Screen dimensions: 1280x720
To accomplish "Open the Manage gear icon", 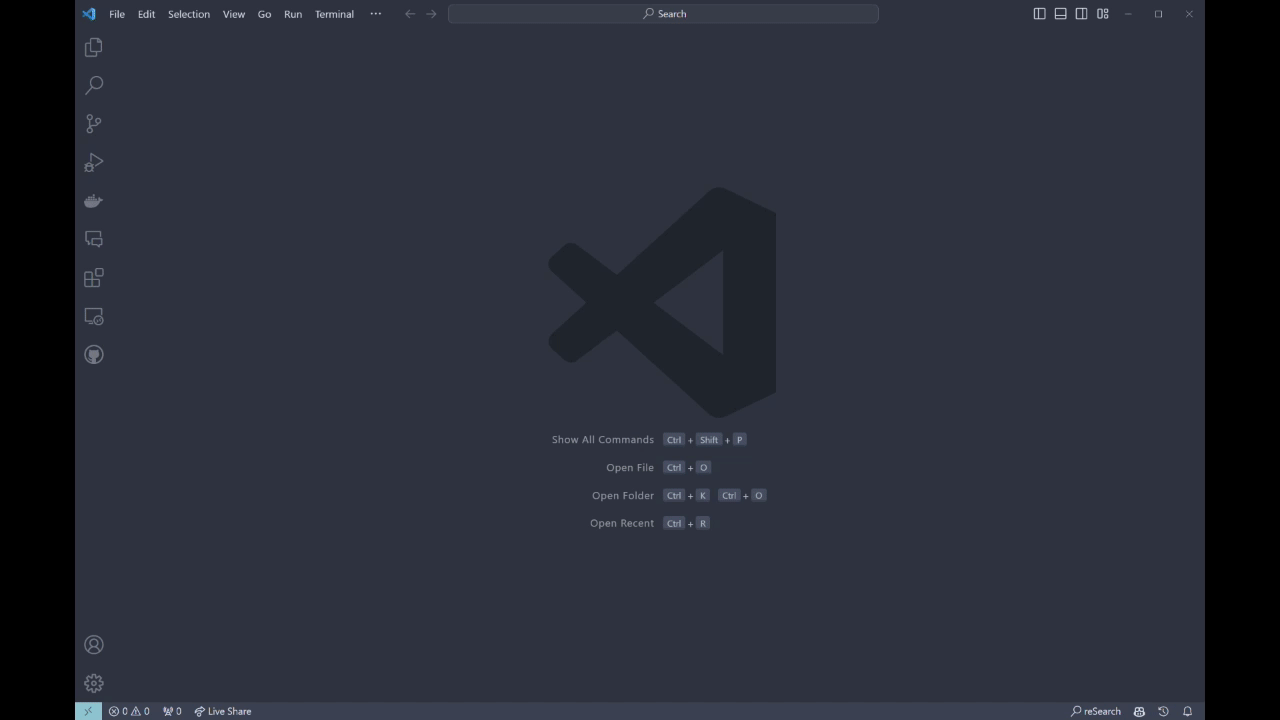I will coord(94,683).
